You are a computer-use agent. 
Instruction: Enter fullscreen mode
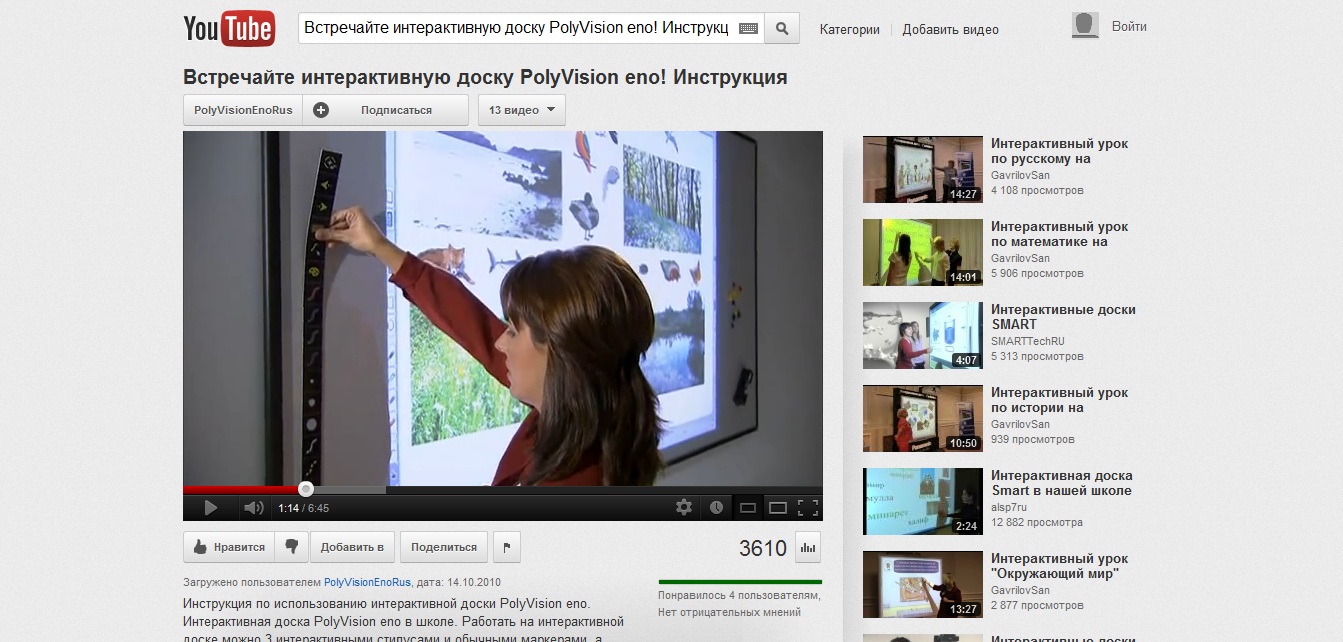(808, 508)
